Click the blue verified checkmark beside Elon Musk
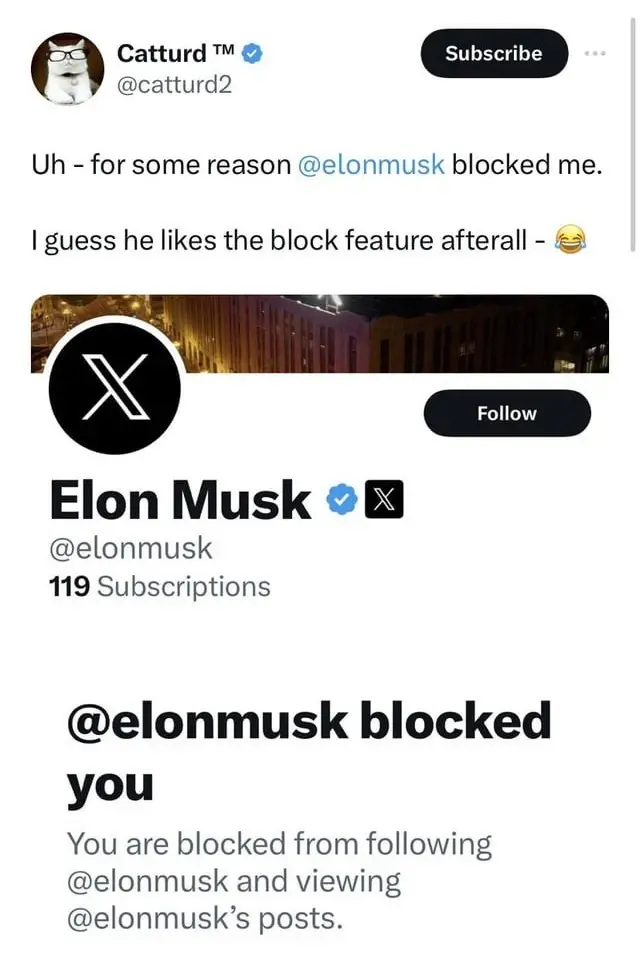 tap(343, 501)
